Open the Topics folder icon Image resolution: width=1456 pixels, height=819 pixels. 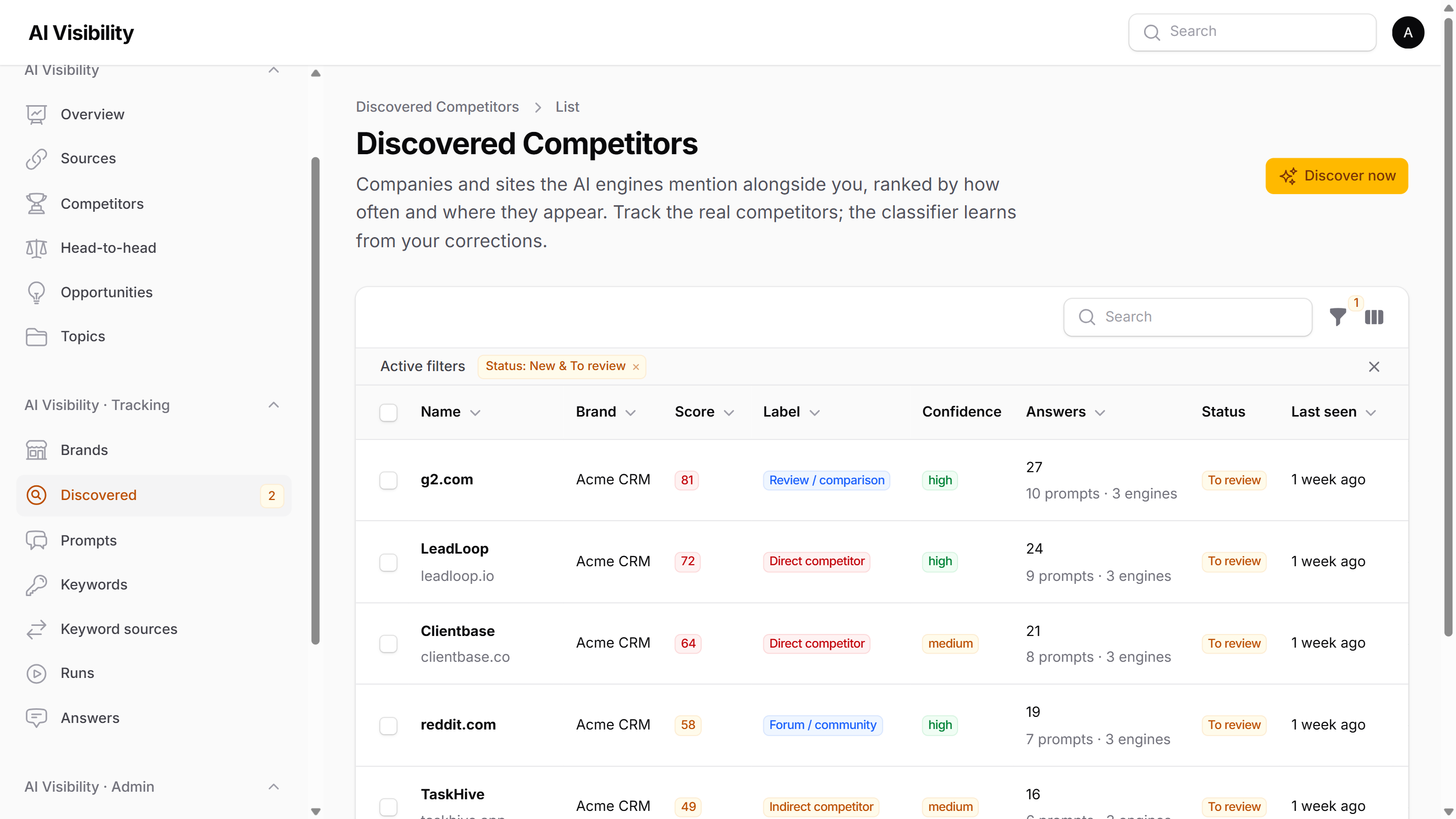tap(36, 336)
